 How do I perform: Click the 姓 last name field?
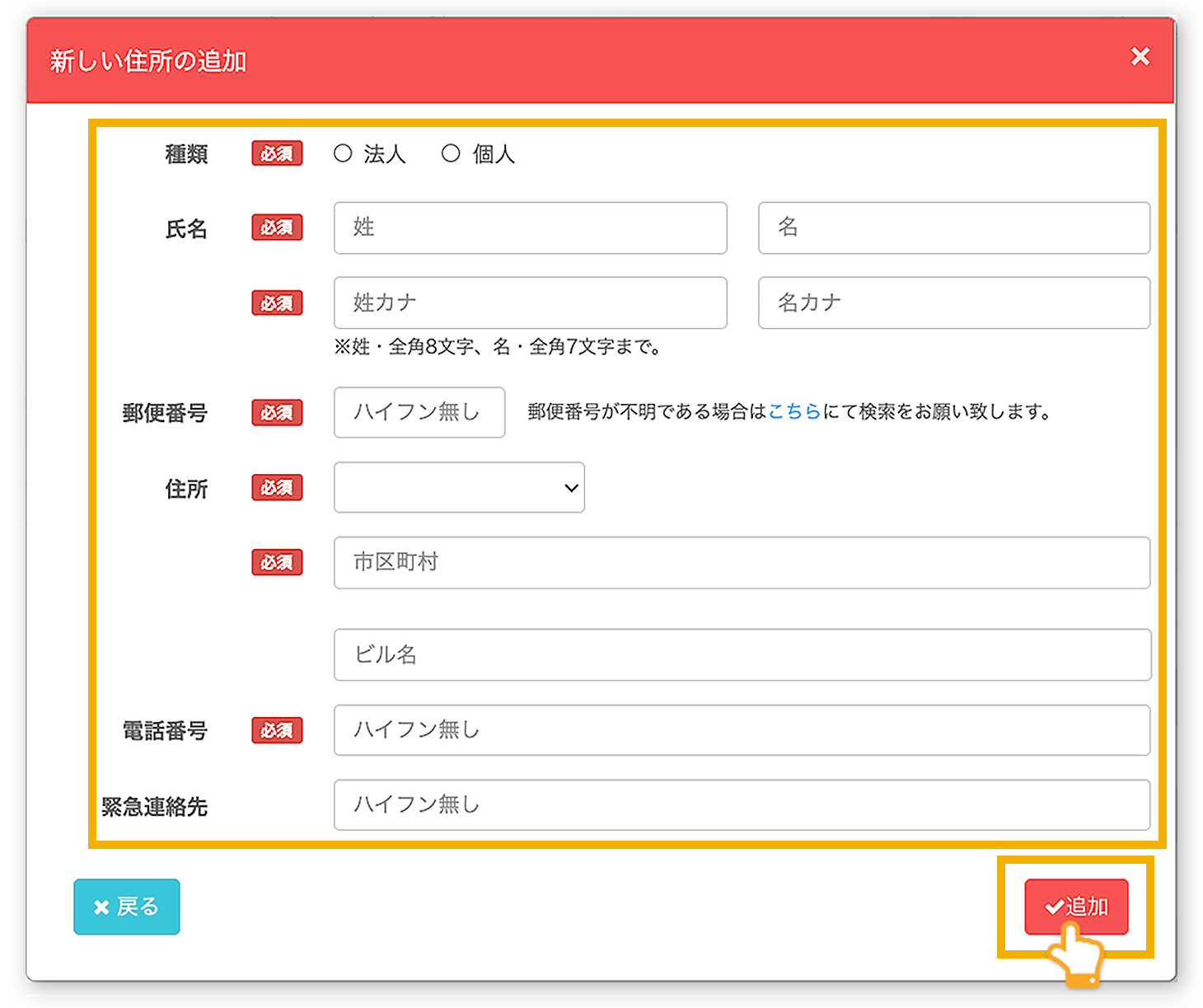coord(530,228)
